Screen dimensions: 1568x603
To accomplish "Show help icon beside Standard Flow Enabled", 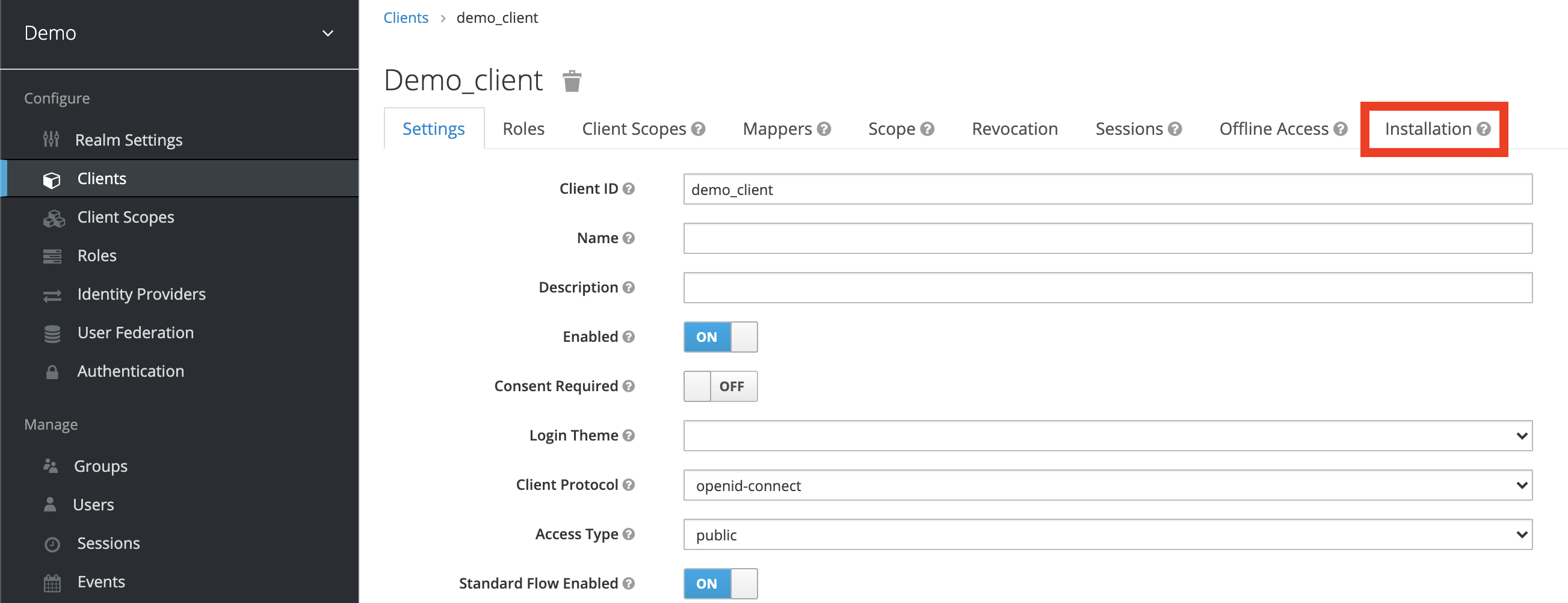I will 629,584.
